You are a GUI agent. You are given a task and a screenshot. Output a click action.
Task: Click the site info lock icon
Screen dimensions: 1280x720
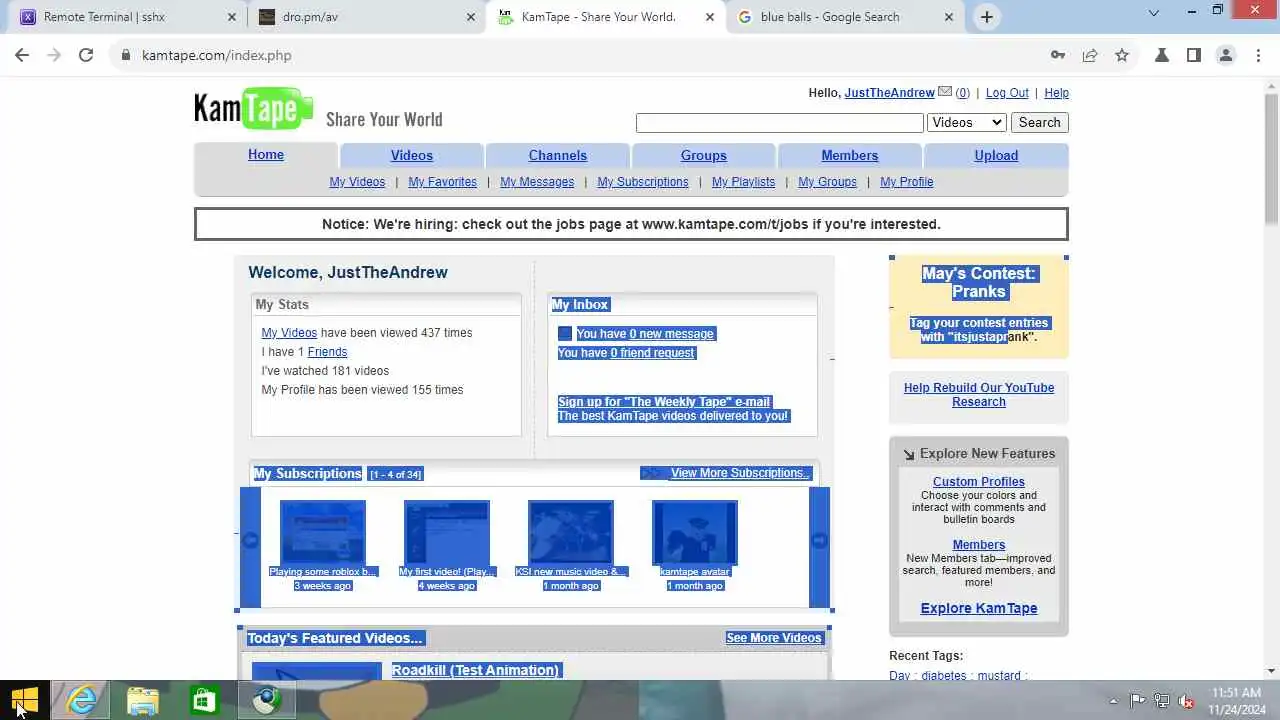coord(126,55)
